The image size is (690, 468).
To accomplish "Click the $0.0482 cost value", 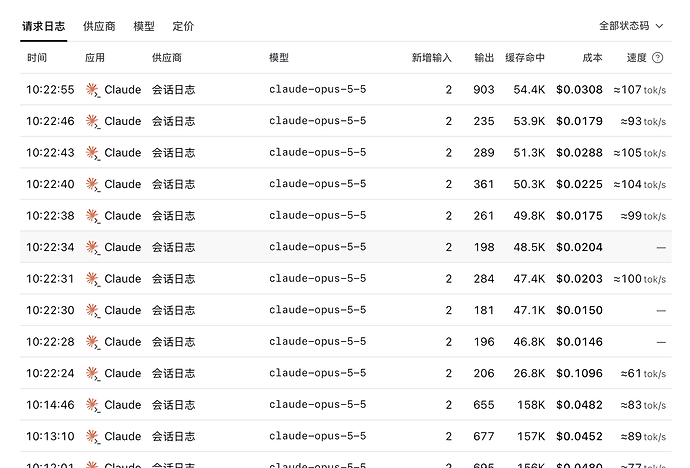I will click(x=579, y=405).
